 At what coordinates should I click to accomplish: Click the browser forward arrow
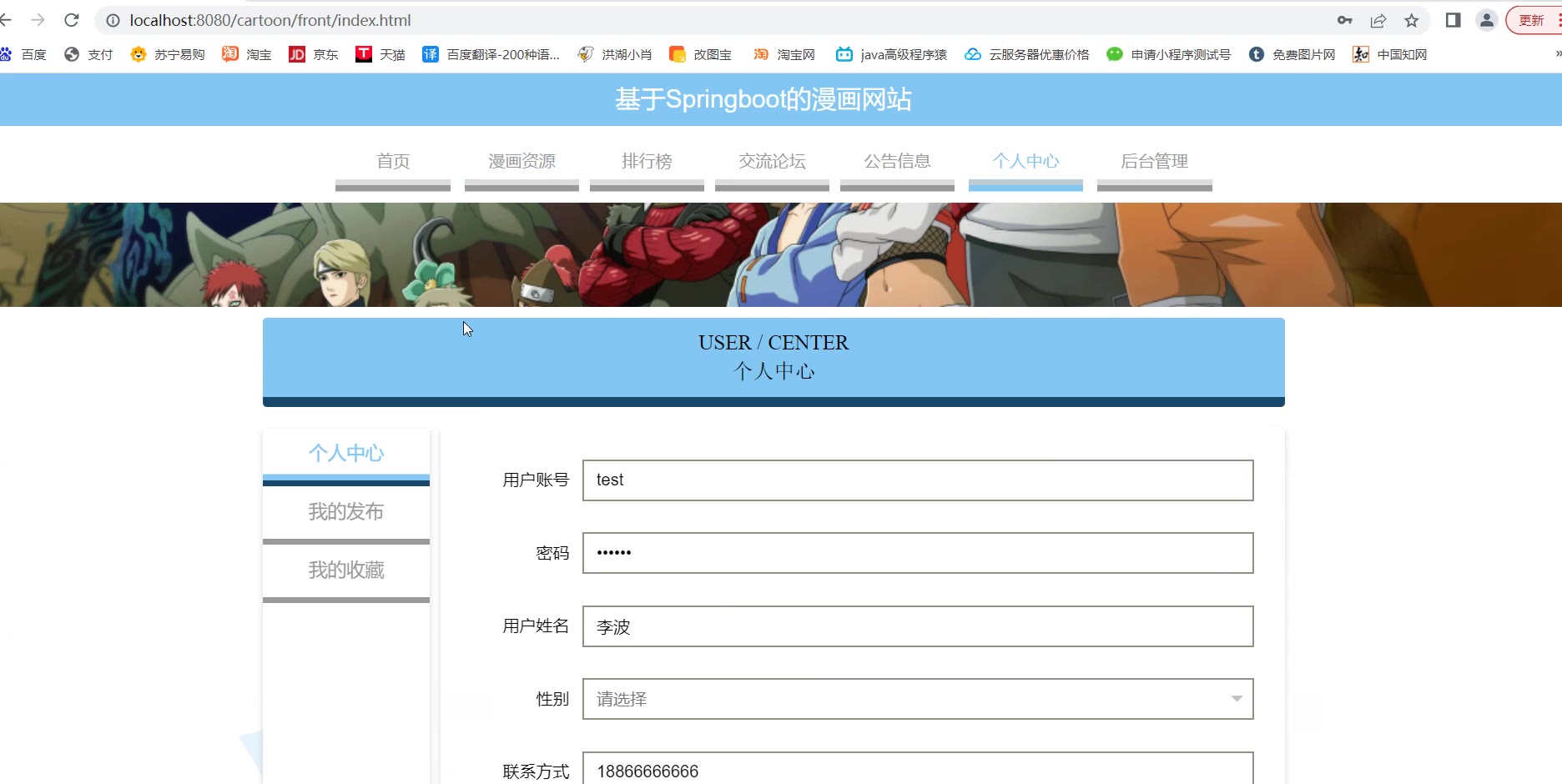point(38,20)
